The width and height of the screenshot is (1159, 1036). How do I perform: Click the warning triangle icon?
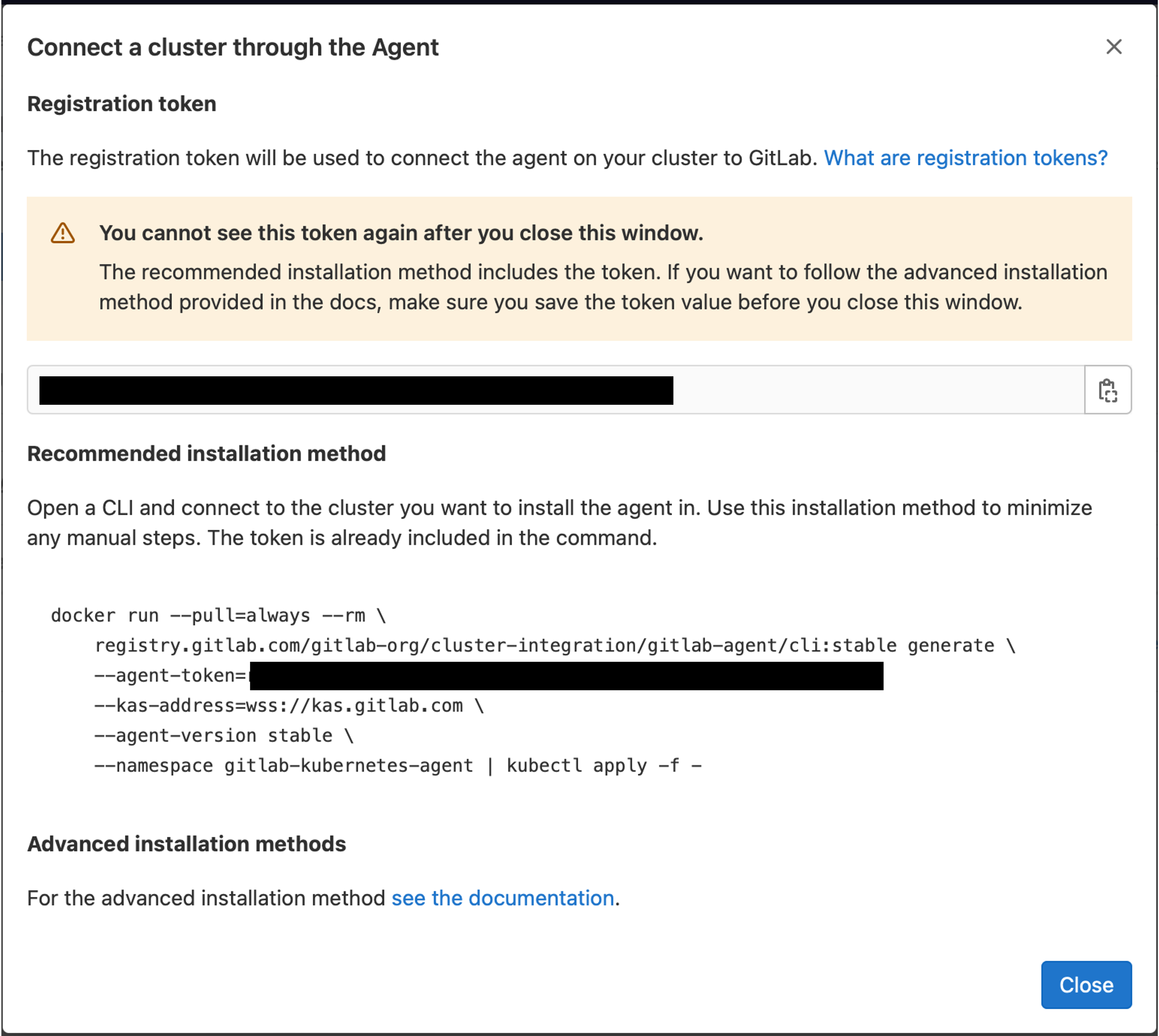(x=63, y=233)
